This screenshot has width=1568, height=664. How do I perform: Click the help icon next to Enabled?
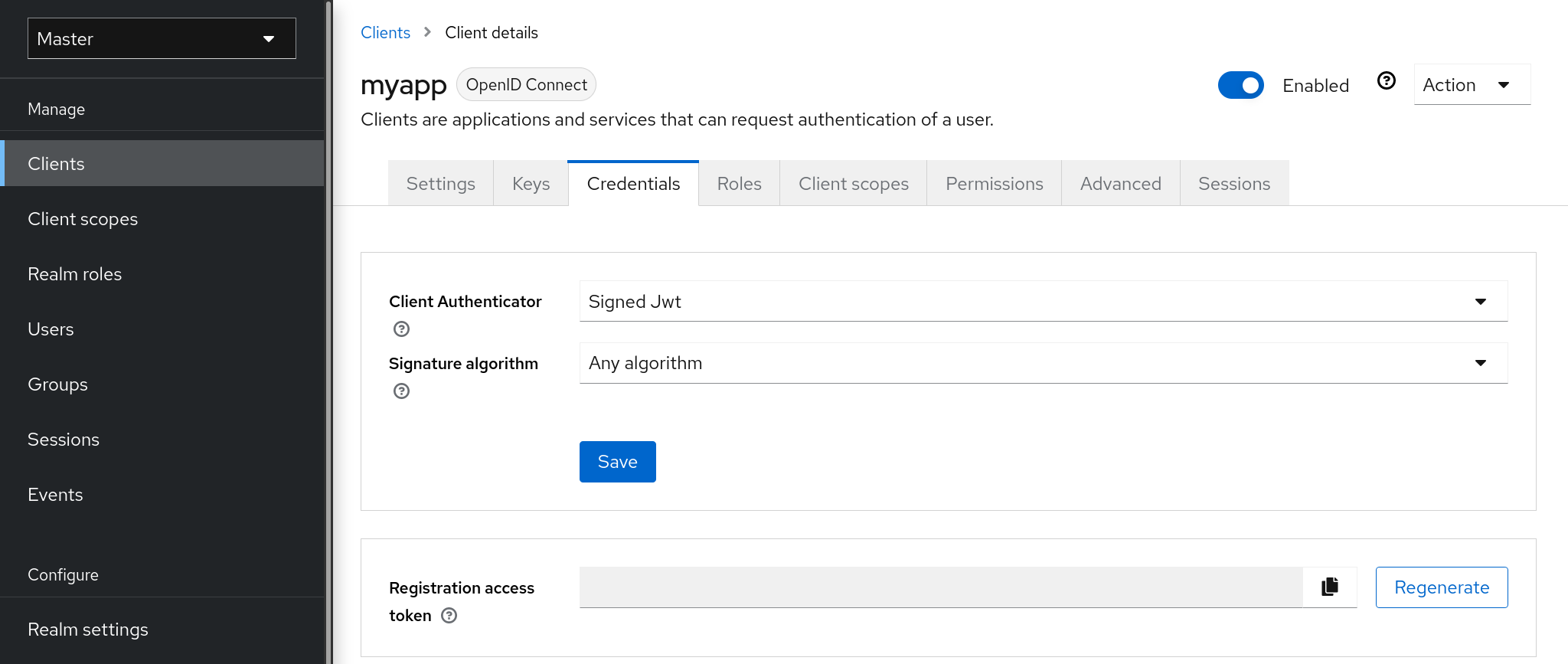coord(1386,81)
